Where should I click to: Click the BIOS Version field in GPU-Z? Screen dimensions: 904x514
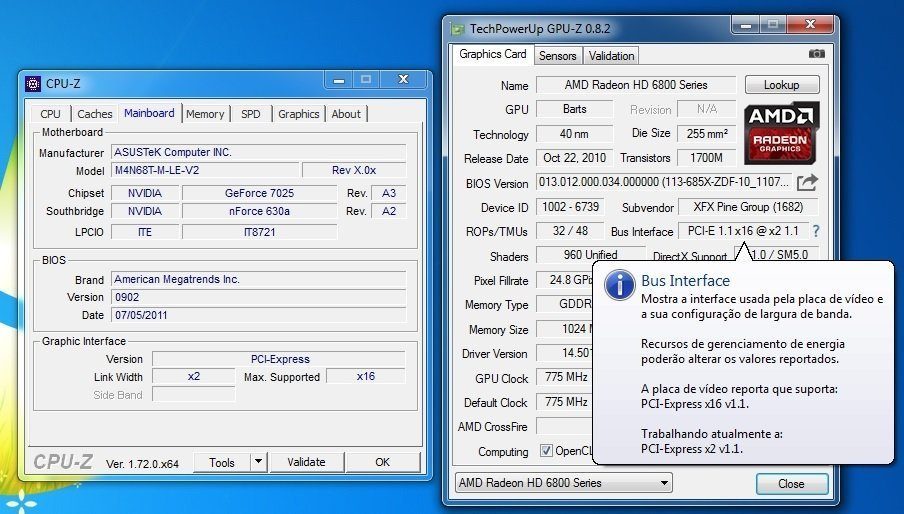(664, 182)
